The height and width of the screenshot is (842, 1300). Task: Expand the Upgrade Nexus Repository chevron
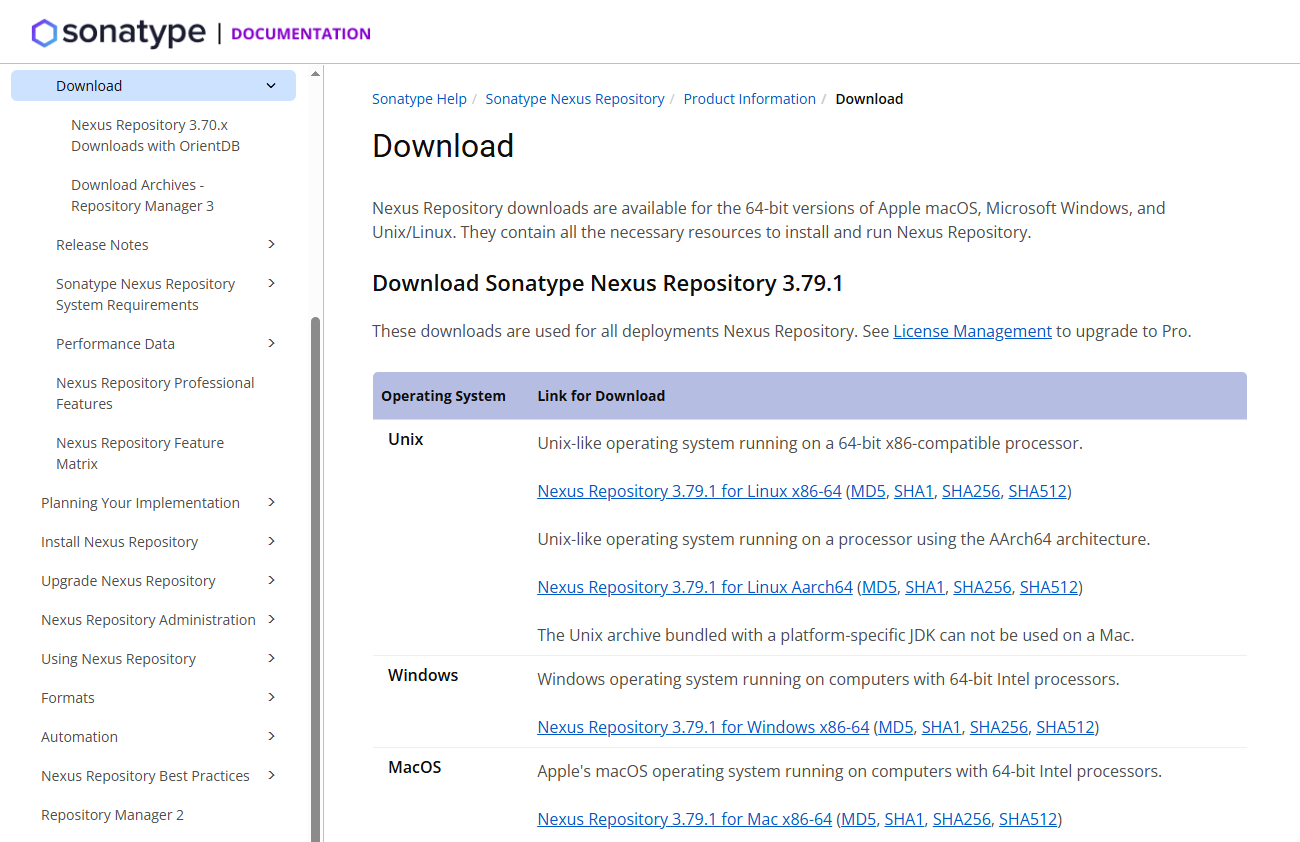click(x=271, y=581)
